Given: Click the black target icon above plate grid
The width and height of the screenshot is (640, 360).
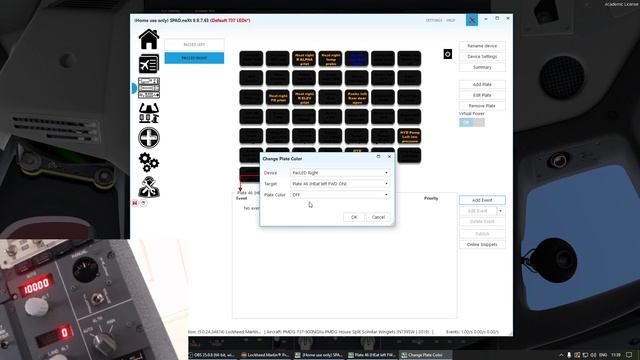Looking at the screenshot, I should [448, 54].
